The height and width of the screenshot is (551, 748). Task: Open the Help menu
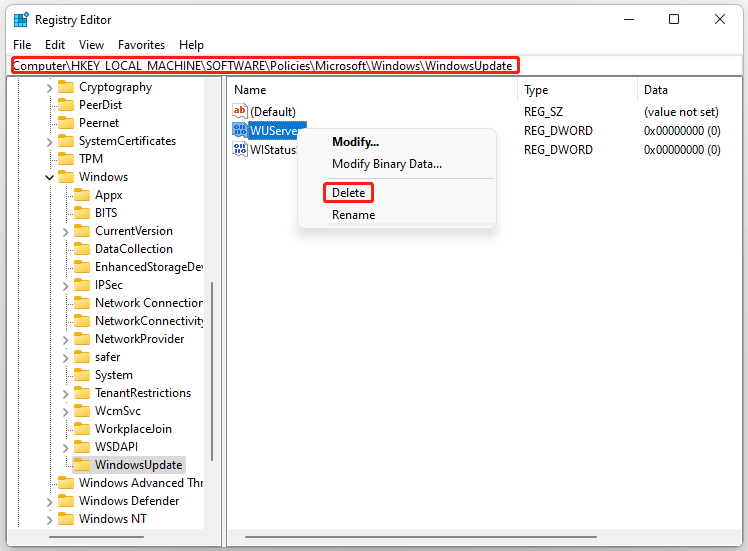point(191,45)
